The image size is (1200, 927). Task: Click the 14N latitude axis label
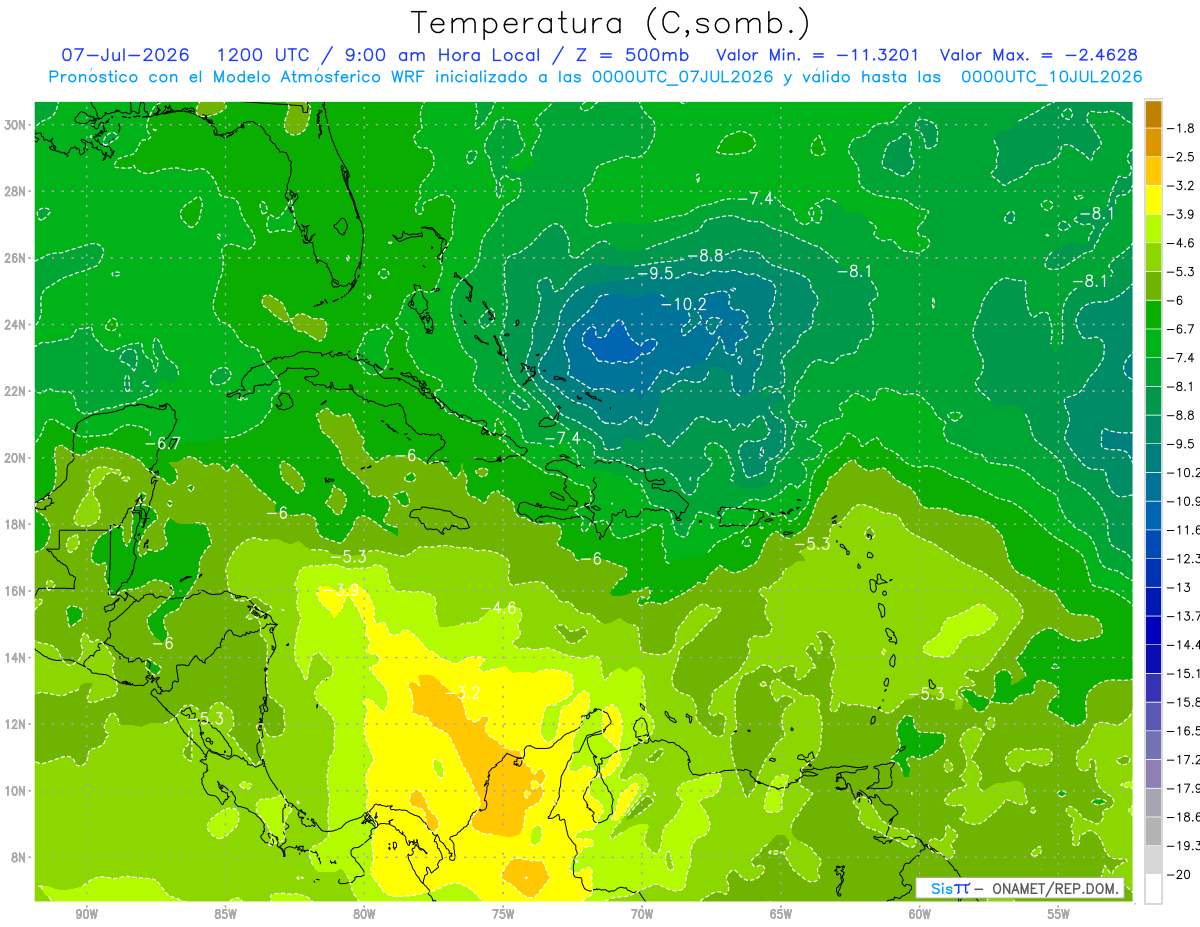pos(17,658)
